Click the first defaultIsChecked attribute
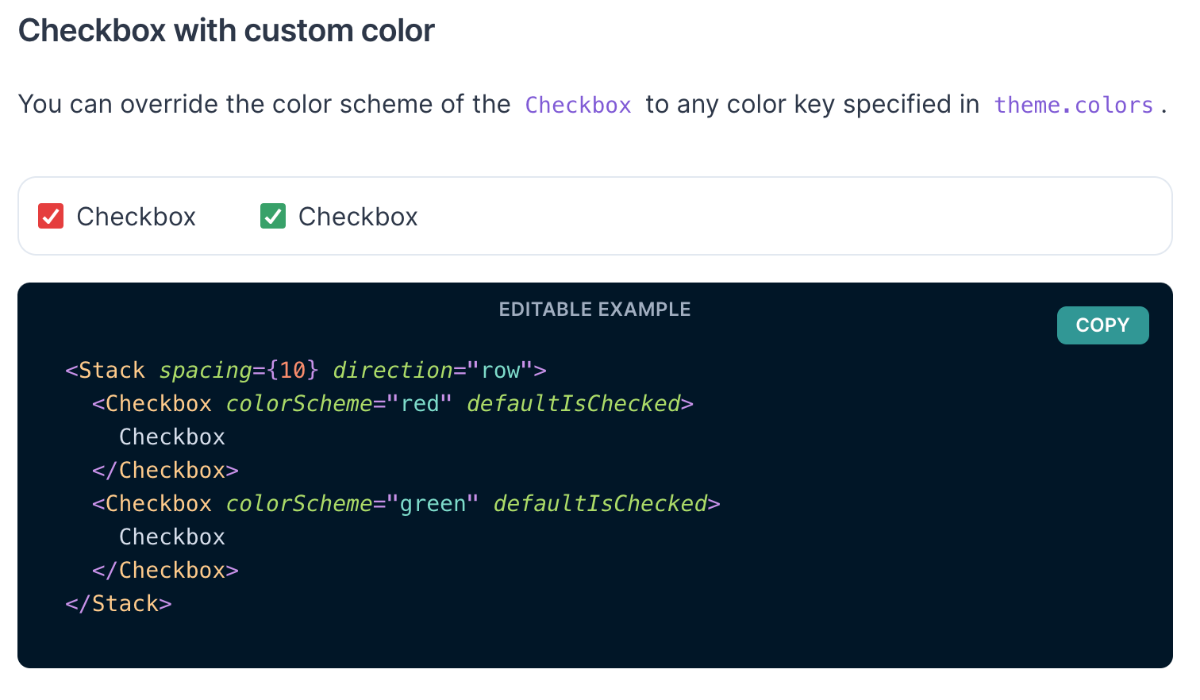Viewport: 1200px width, 700px height. 574,404
